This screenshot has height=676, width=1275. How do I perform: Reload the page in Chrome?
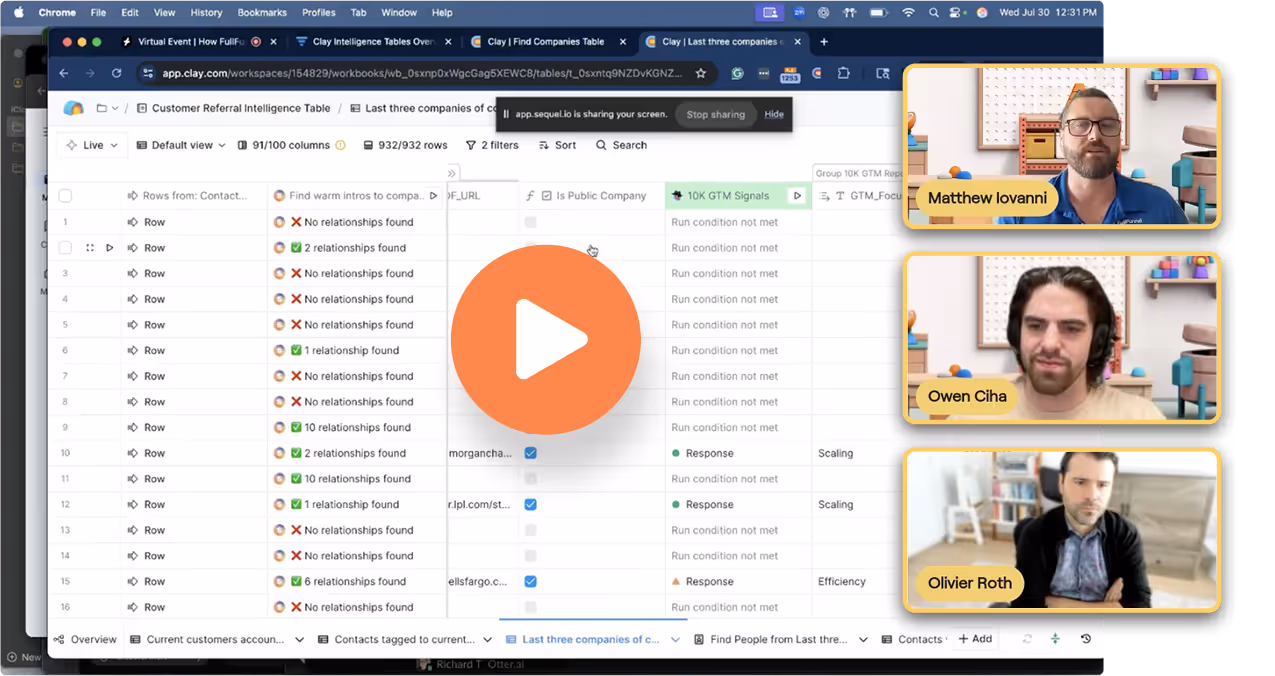[x=116, y=73]
